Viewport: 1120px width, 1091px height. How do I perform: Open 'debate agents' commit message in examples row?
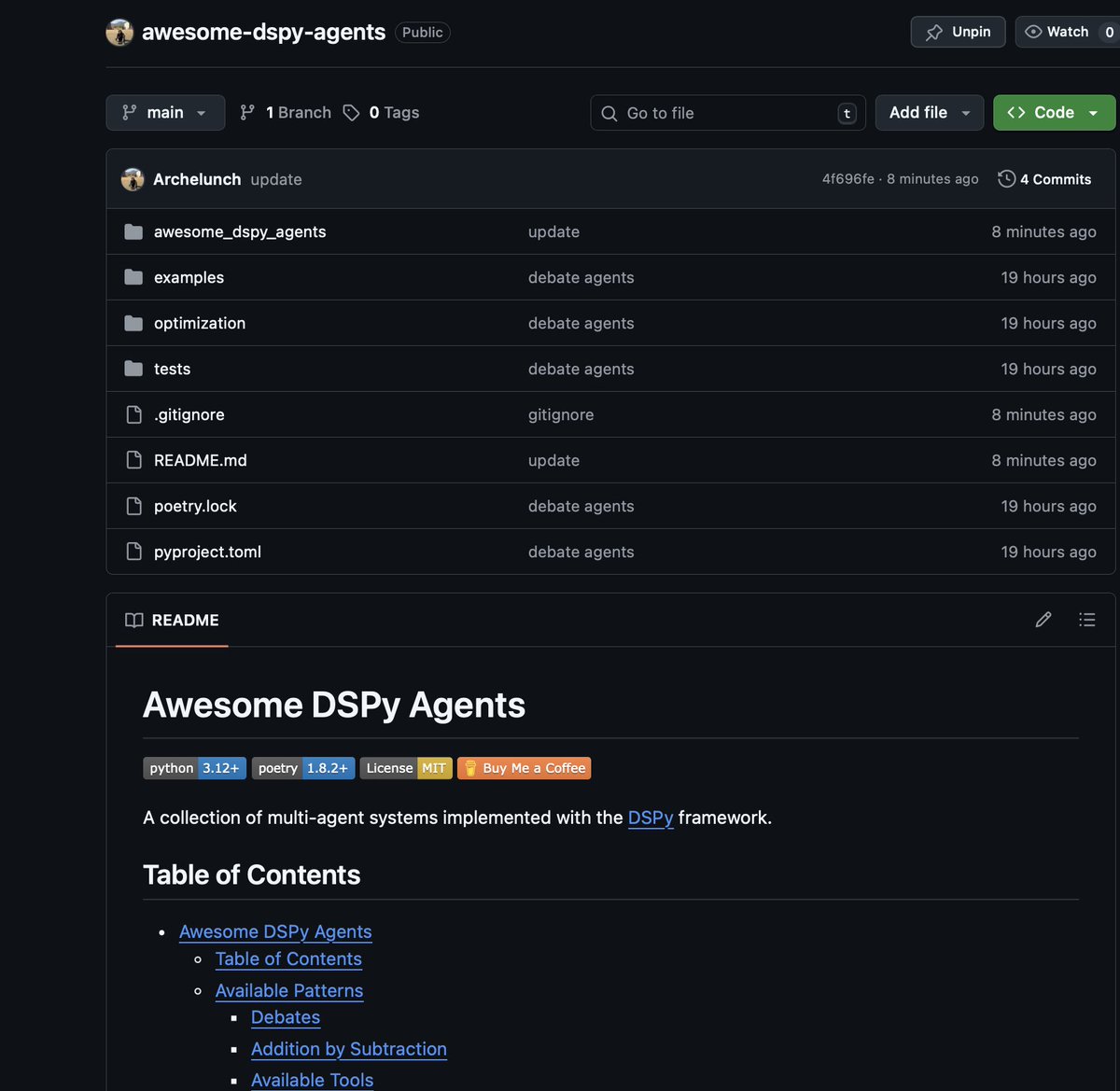point(581,277)
